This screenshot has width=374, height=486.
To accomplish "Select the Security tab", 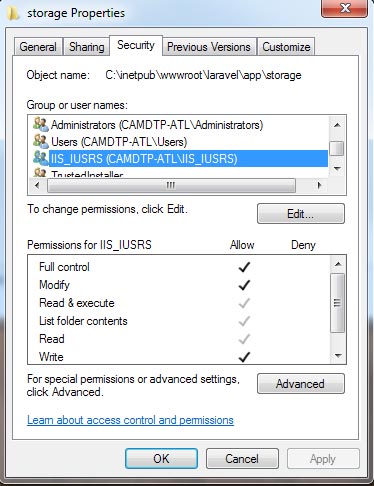I will 136,45.
